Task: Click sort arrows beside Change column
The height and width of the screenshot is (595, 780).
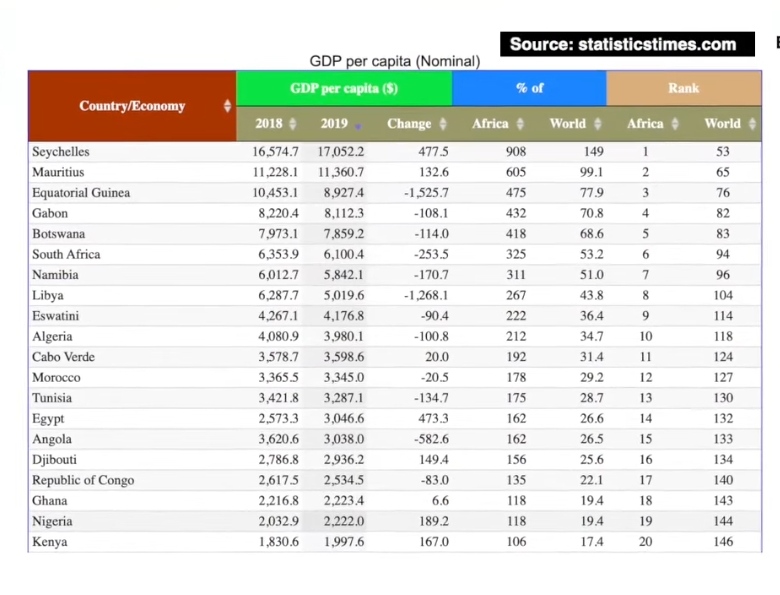Action: 443,123
